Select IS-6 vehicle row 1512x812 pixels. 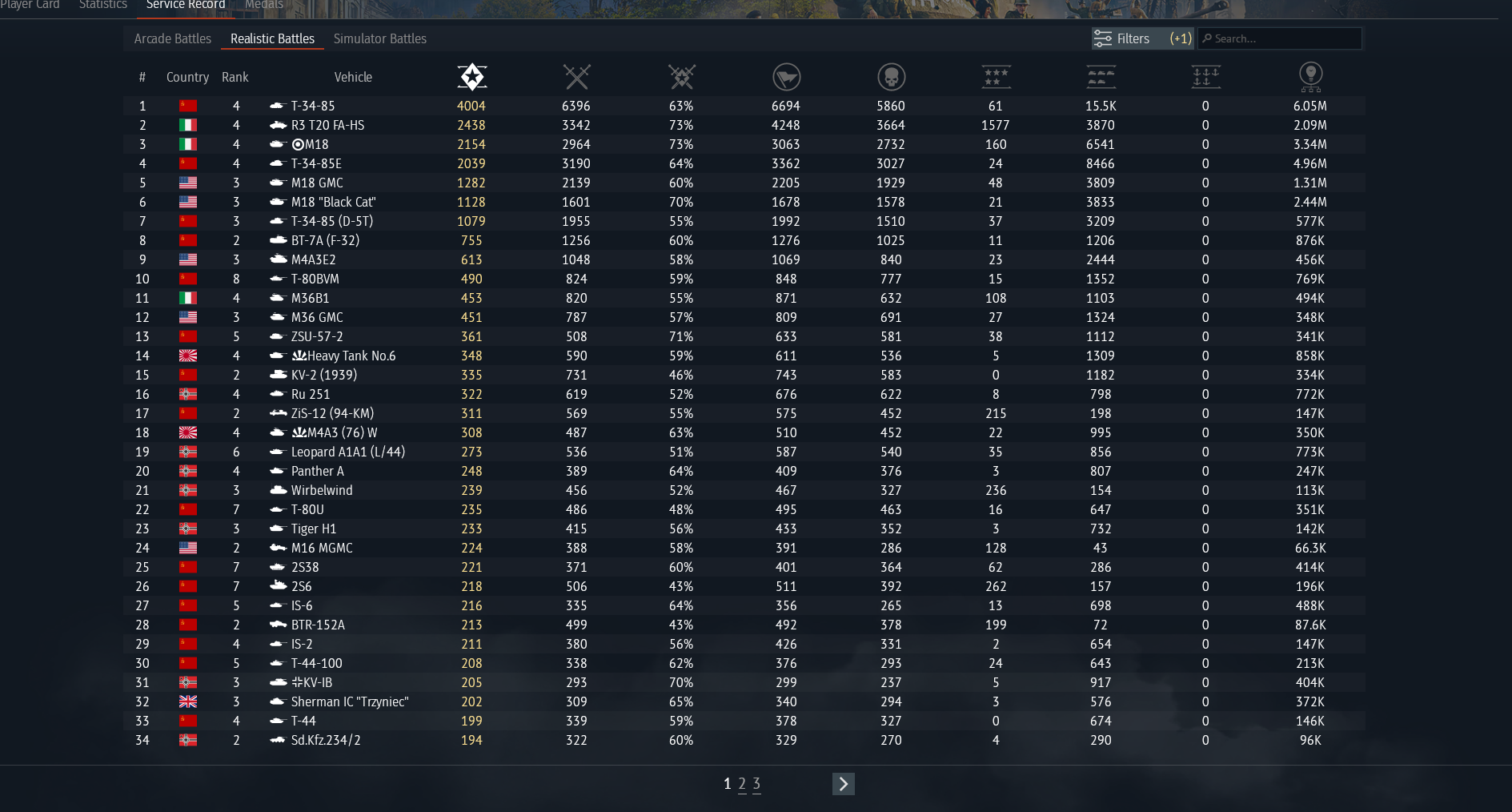point(744,605)
